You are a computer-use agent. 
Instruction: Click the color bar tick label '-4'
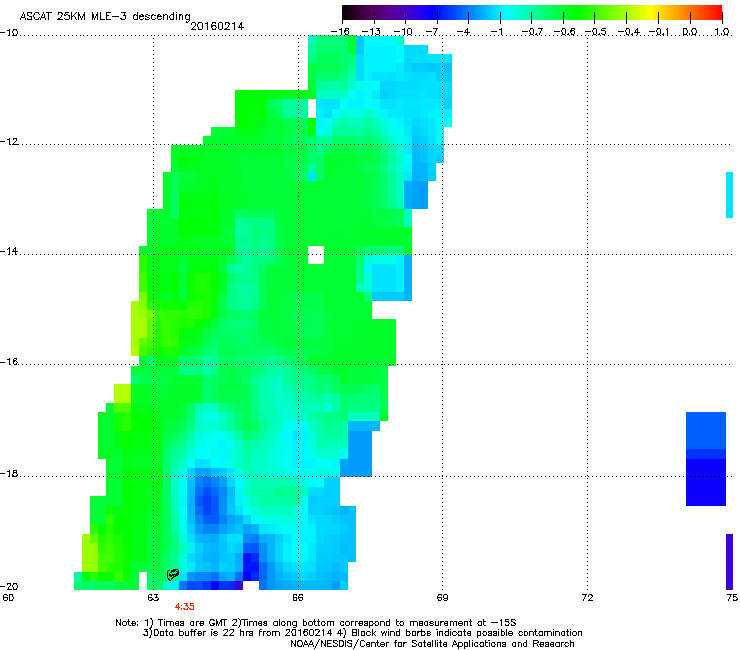pos(464,32)
